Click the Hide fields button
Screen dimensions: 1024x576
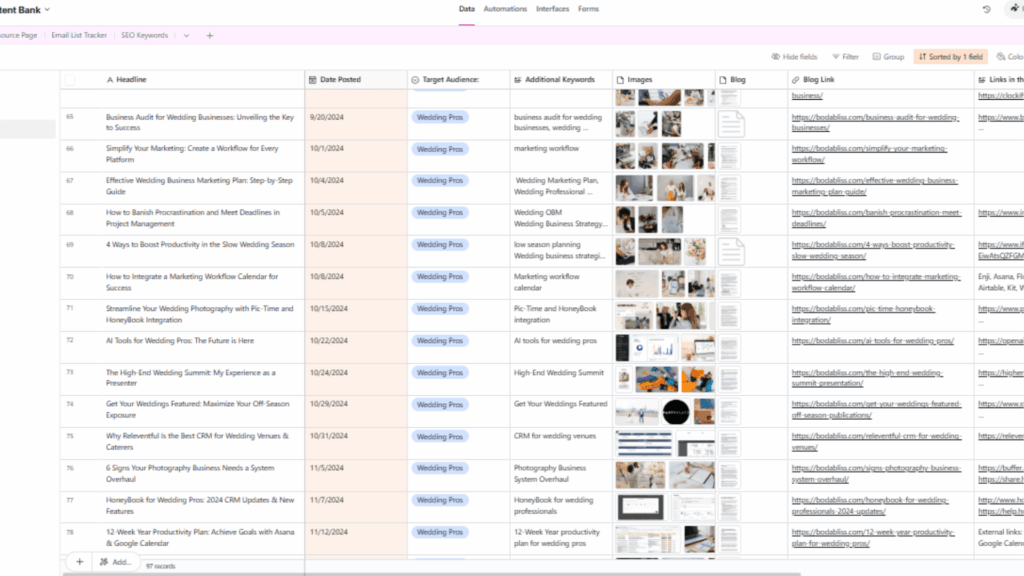coord(794,57)
